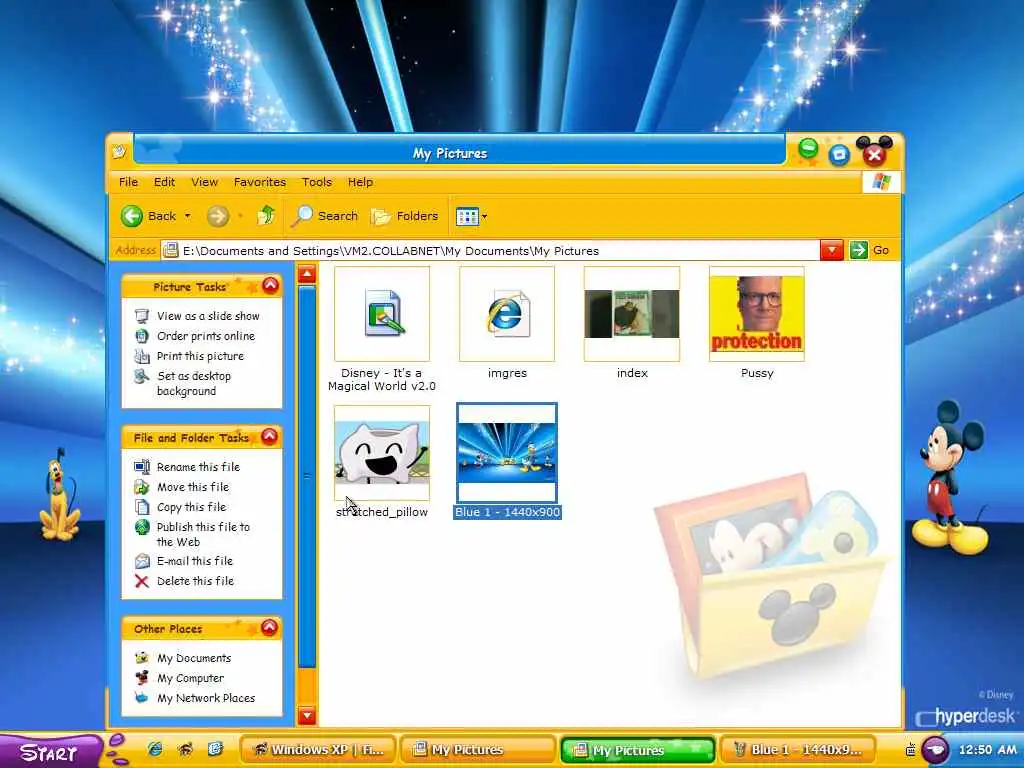Click E-mail this file

pyautogui.click(x=195, y=561)
